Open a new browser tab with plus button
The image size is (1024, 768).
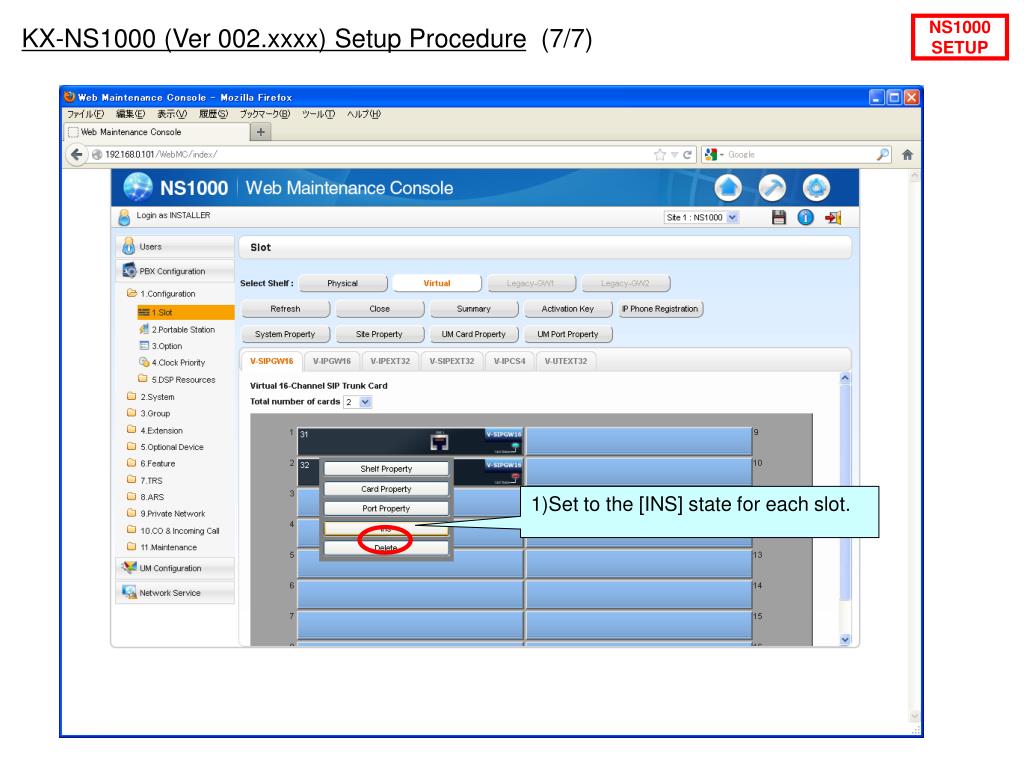tap(261, 132)
